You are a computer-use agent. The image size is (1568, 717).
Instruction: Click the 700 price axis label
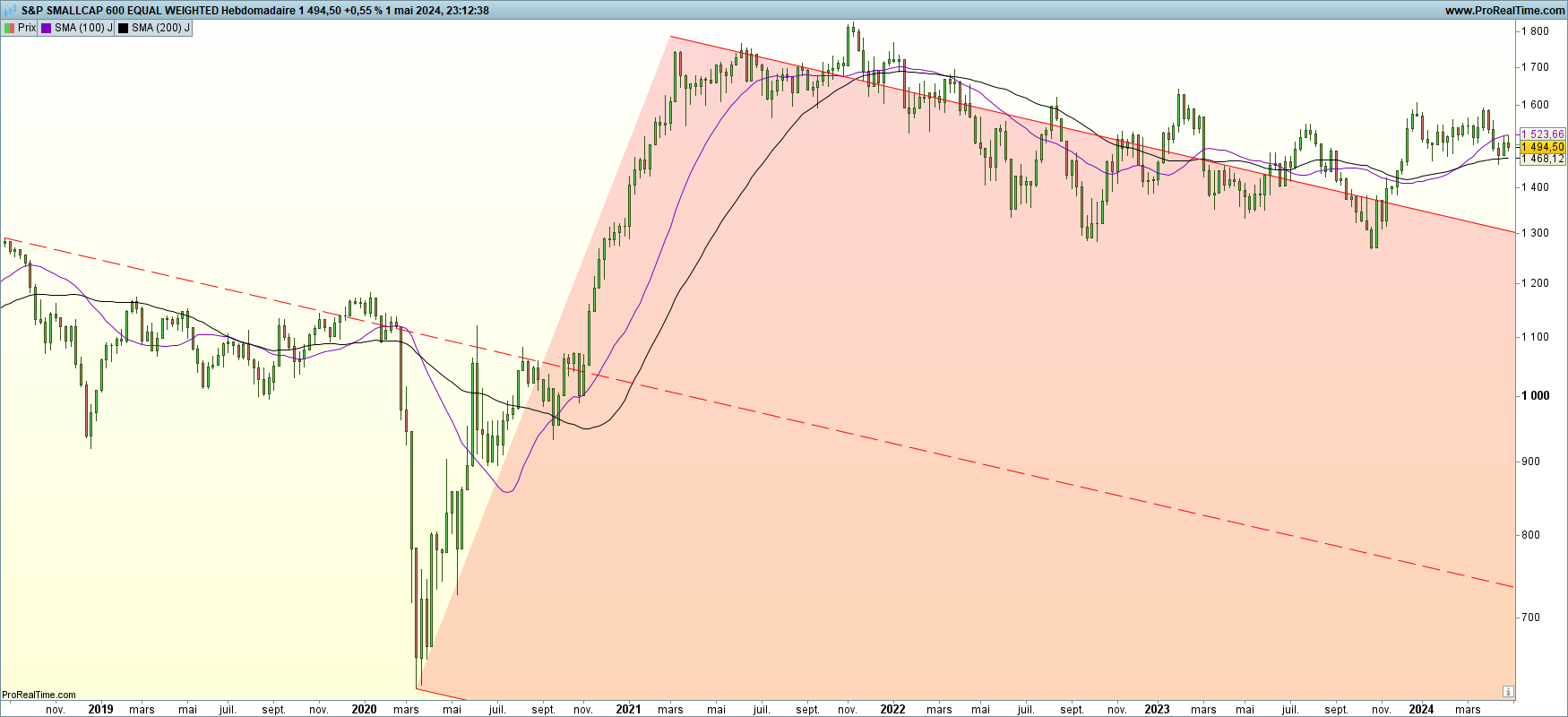click(x=1530, y=618)
